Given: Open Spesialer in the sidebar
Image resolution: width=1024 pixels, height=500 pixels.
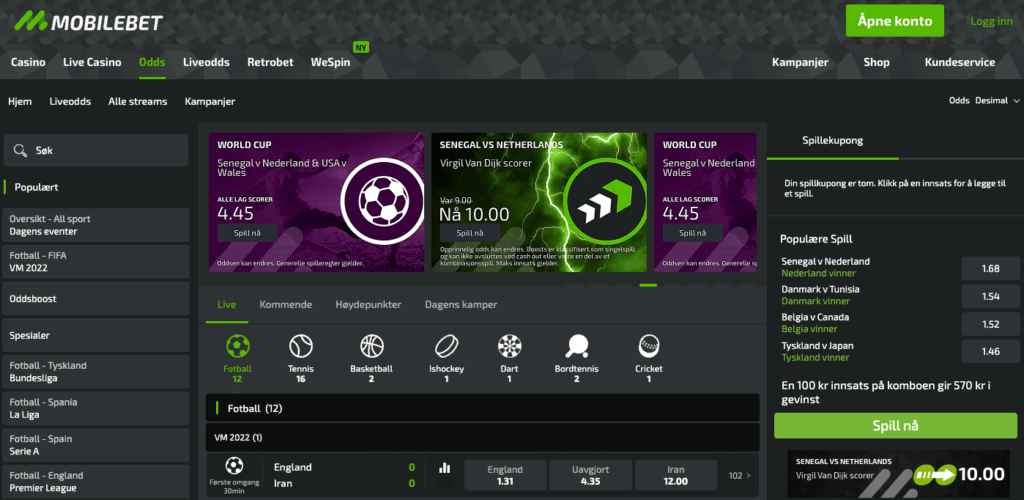Looking at the screenshot, I should click(96, 335).
